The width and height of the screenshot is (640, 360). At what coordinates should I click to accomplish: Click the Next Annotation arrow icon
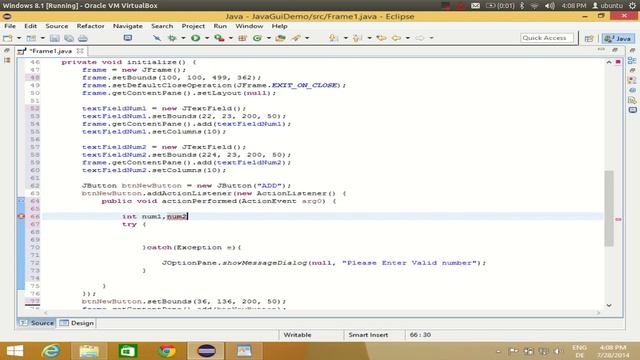point(334,38)
